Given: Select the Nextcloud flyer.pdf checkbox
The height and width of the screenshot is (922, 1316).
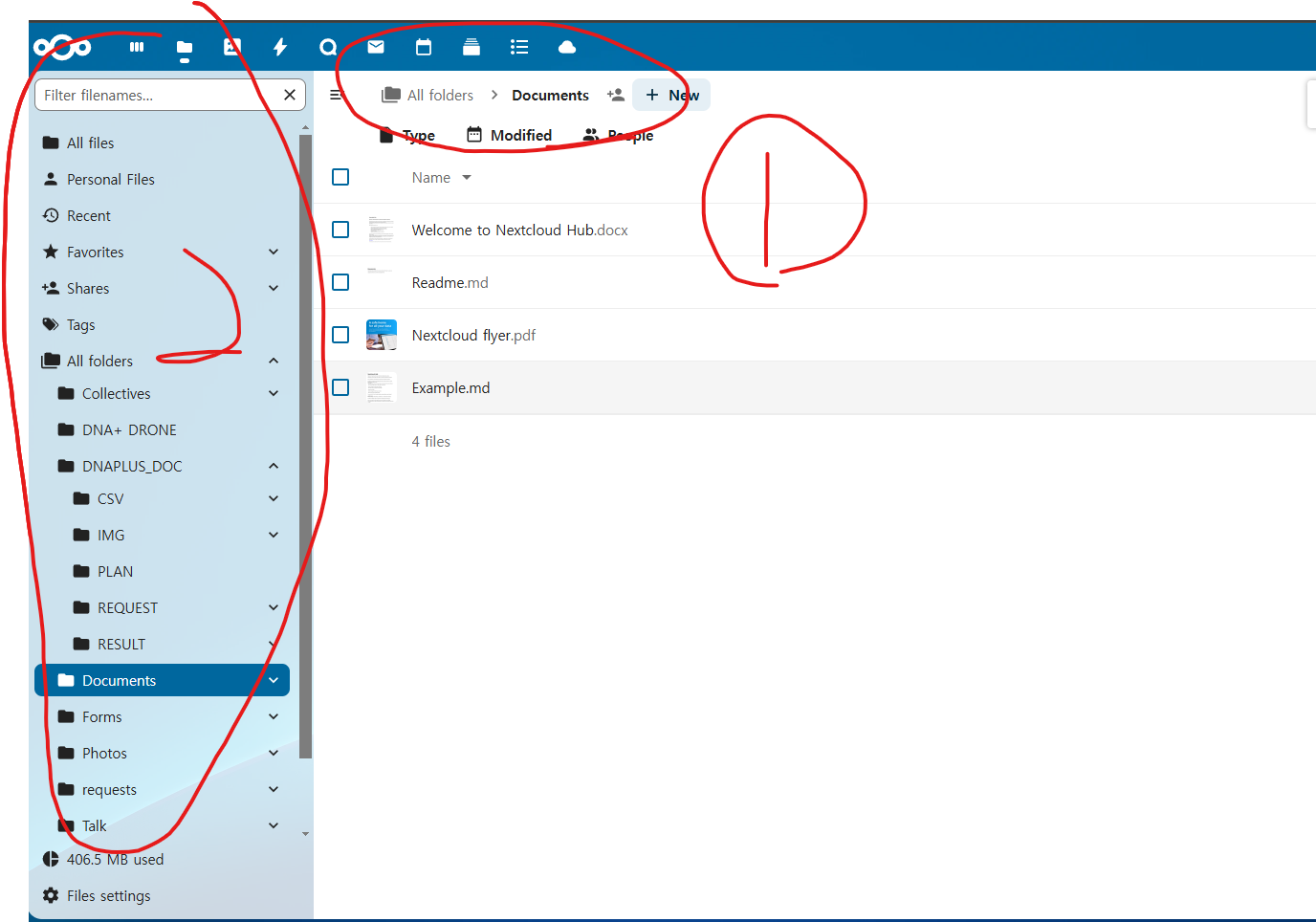Looking at the screenshot, I should (340, 335).
